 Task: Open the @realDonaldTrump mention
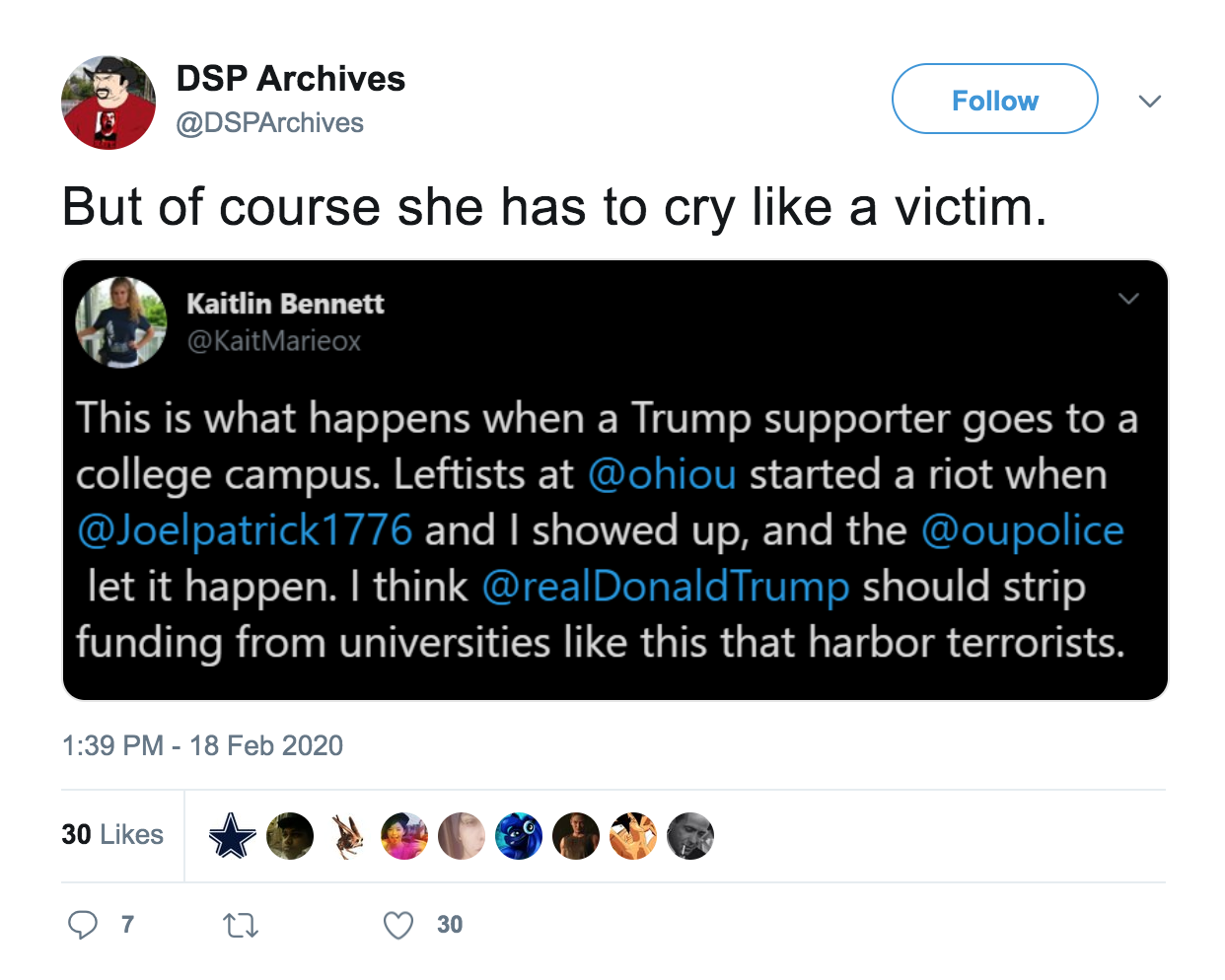point(666,587)
